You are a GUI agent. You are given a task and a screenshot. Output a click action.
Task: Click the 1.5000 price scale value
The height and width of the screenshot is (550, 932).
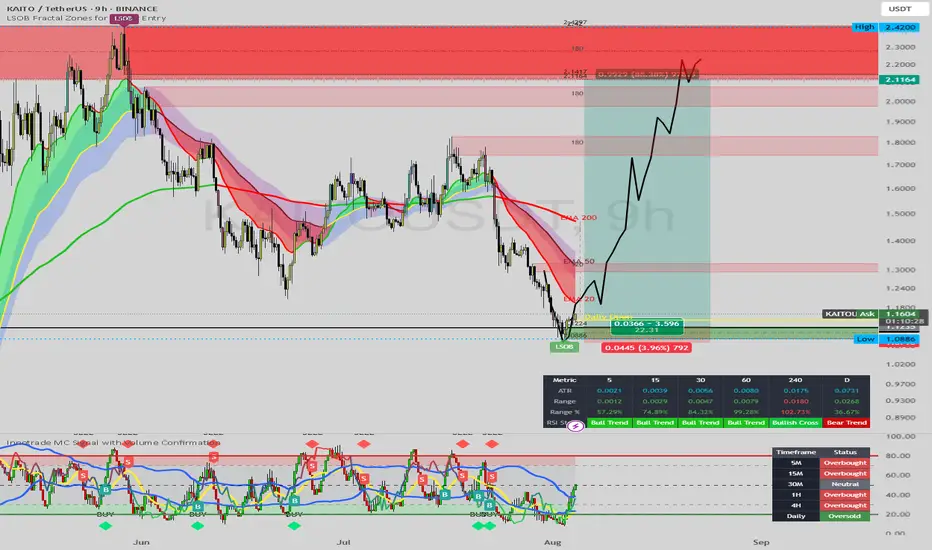[x=900, y=214]
